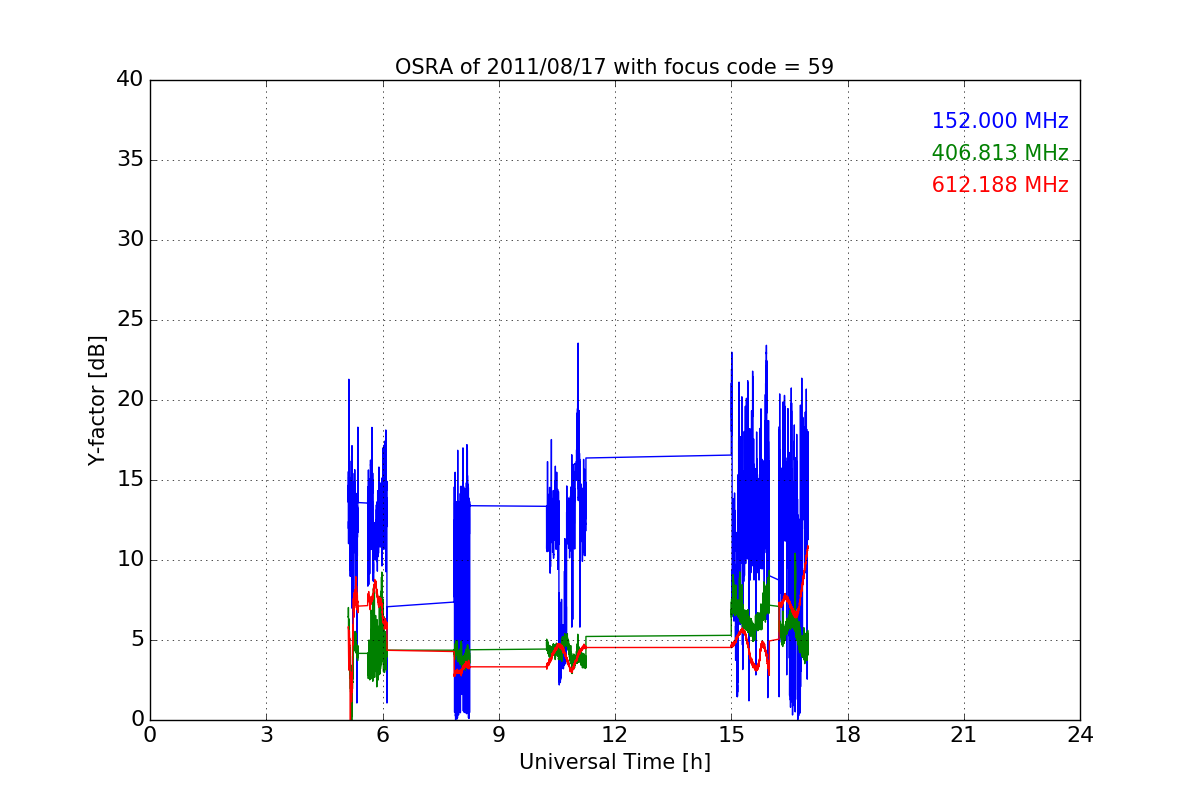This screenshot has height=800, width=1200.
Task: Click the x-axis tick label 24
Action: coord(1080,735)
